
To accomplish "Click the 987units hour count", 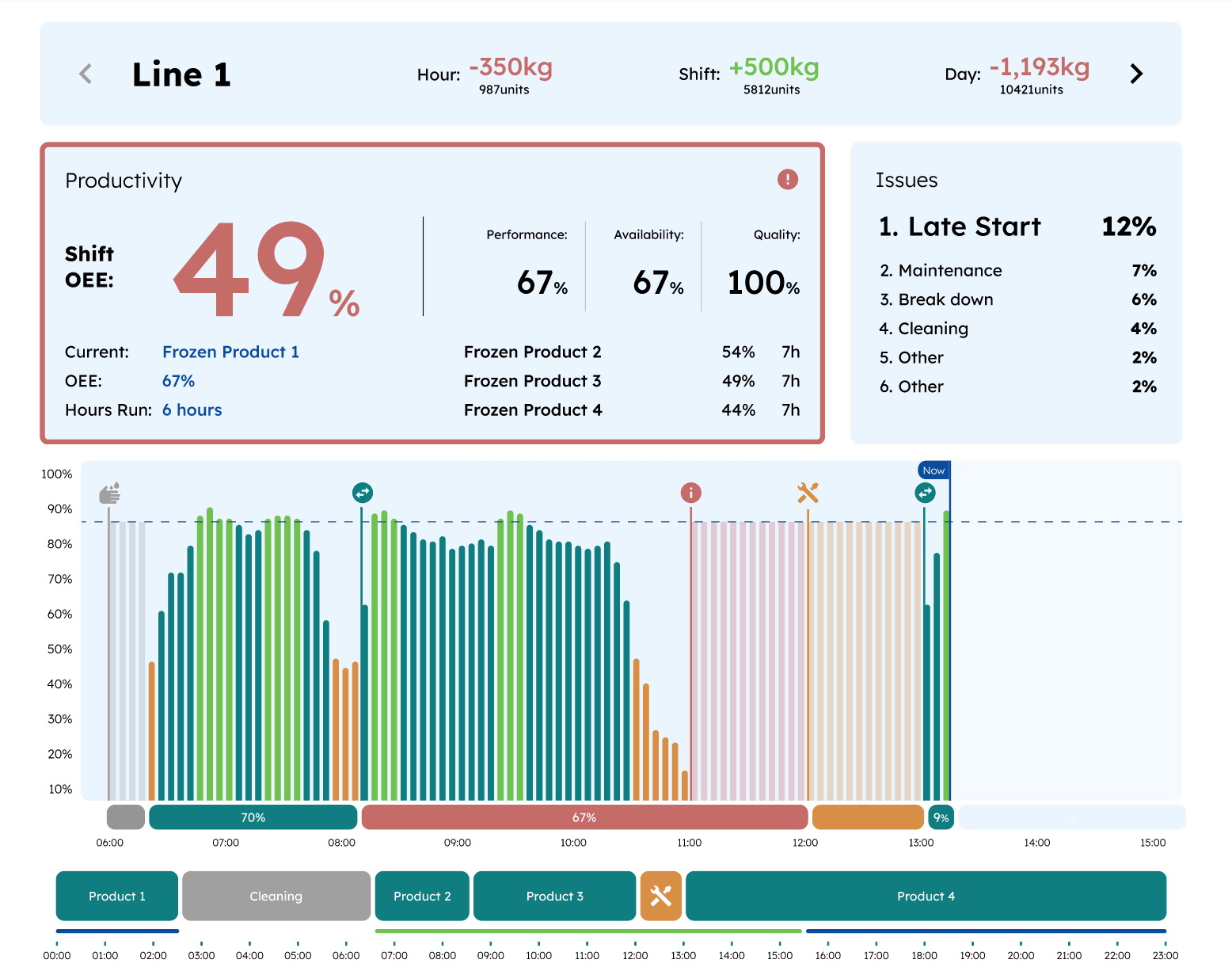I will (x=504, y=89).
